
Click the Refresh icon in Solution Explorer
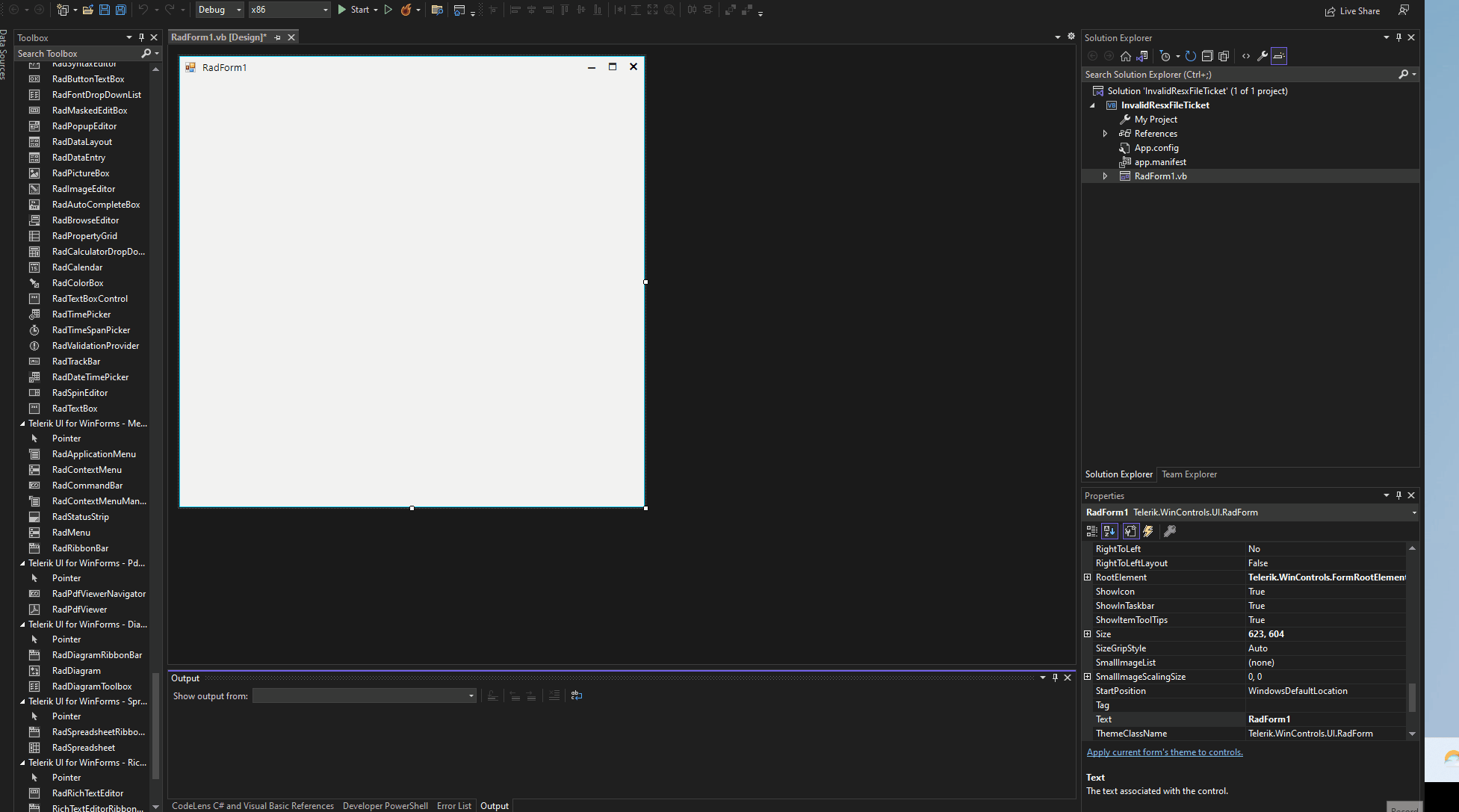click(x=1191, y=56)
